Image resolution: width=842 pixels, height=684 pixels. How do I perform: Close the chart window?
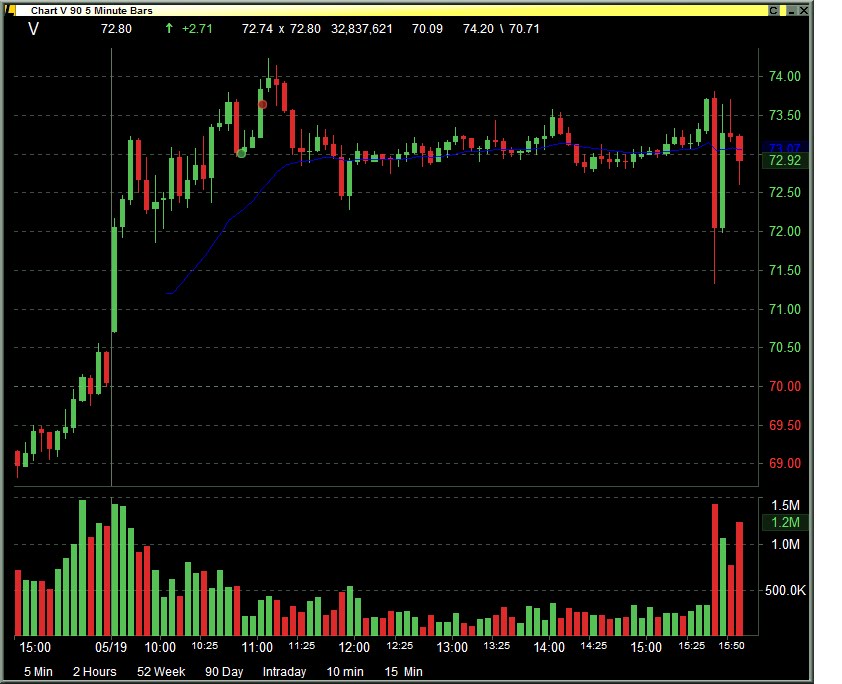point(804,10)
